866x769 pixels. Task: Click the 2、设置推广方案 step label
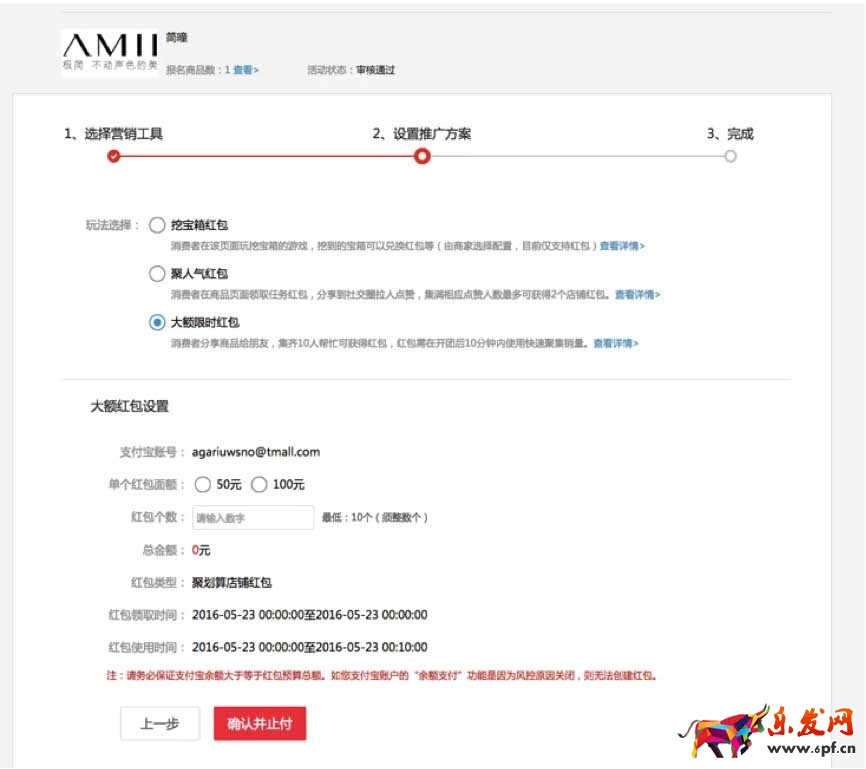pyautogui.click(x=422, y=134)
